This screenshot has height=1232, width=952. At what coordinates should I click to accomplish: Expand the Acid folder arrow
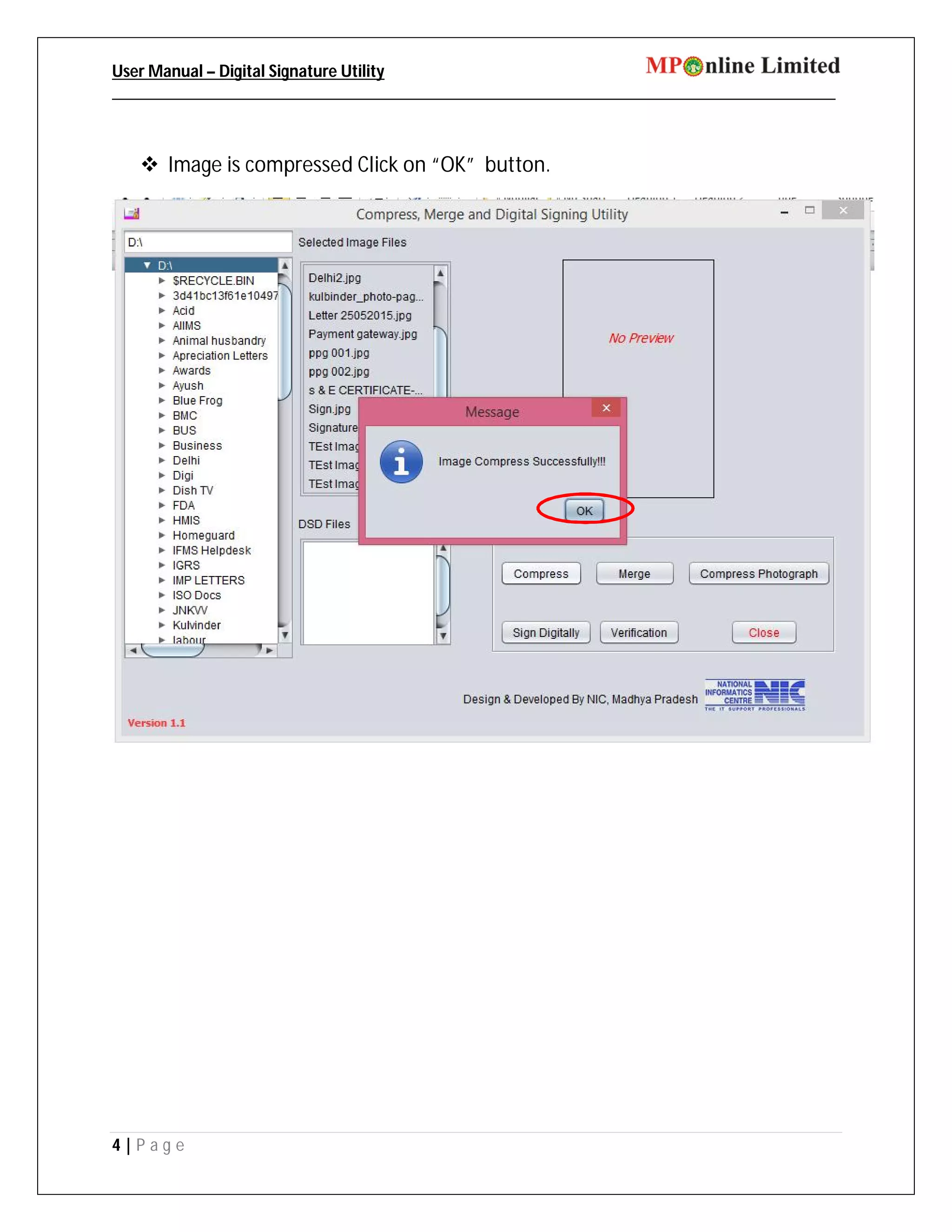[162, 310]
